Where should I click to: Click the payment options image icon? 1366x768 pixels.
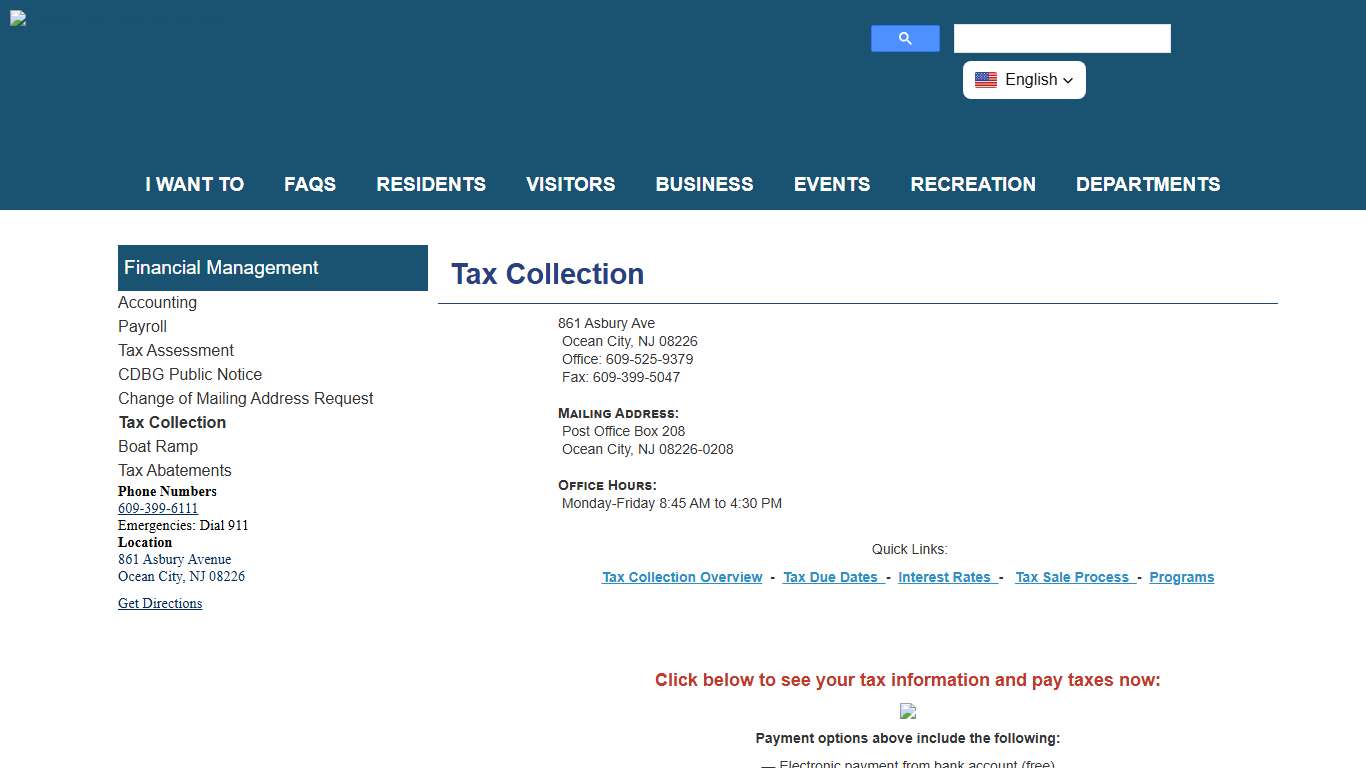point(908,711)
